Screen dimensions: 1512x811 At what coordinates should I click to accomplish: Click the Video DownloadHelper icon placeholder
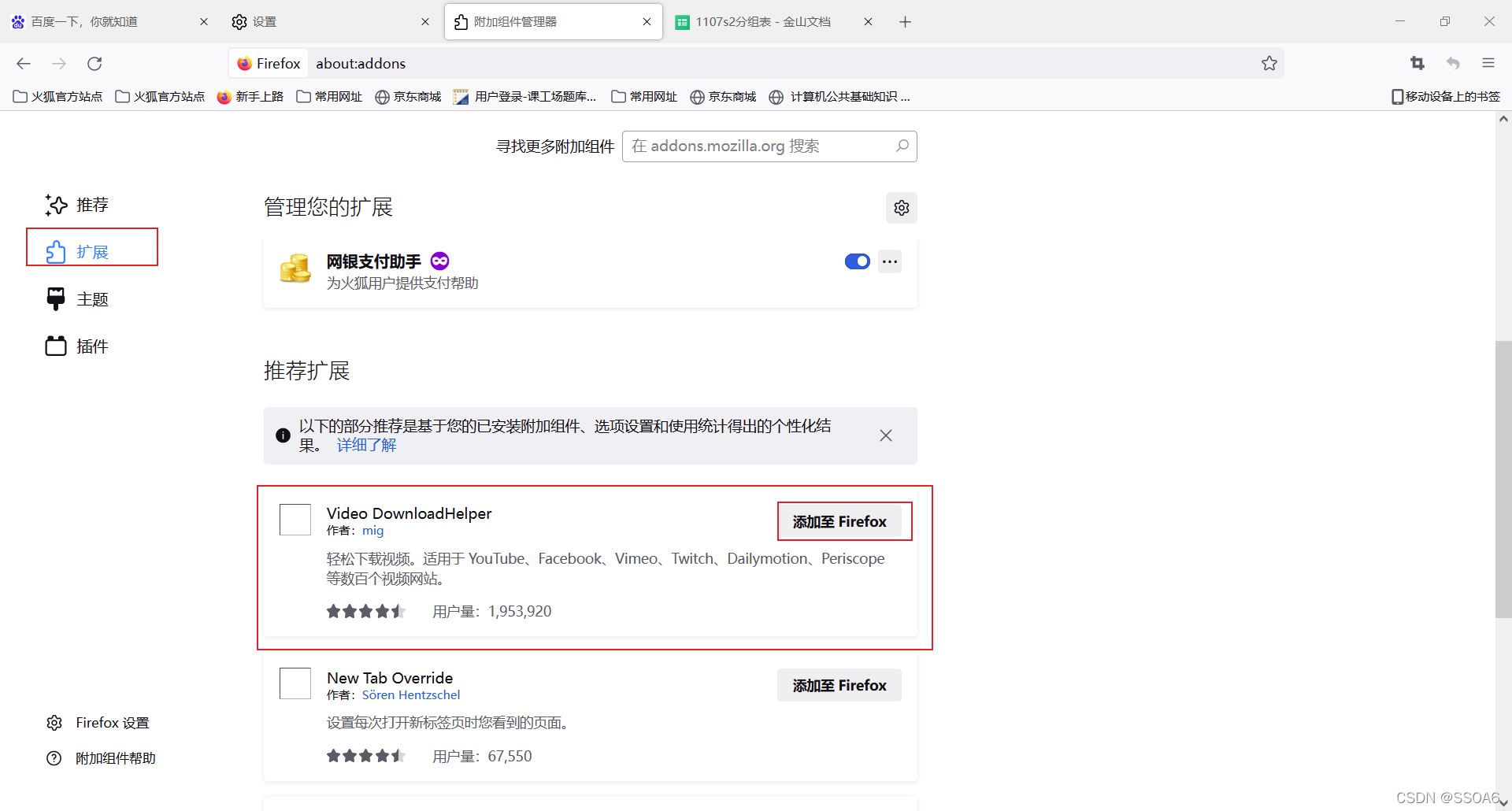click(x=295, y=520)
